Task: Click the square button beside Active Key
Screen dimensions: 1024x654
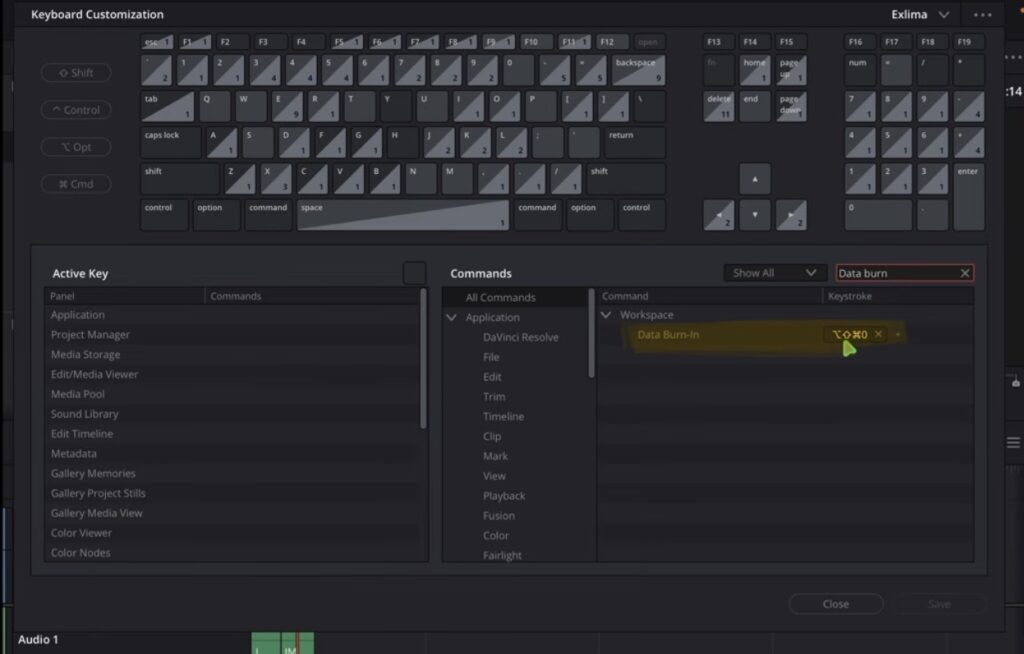Action: tap(415, 273)
